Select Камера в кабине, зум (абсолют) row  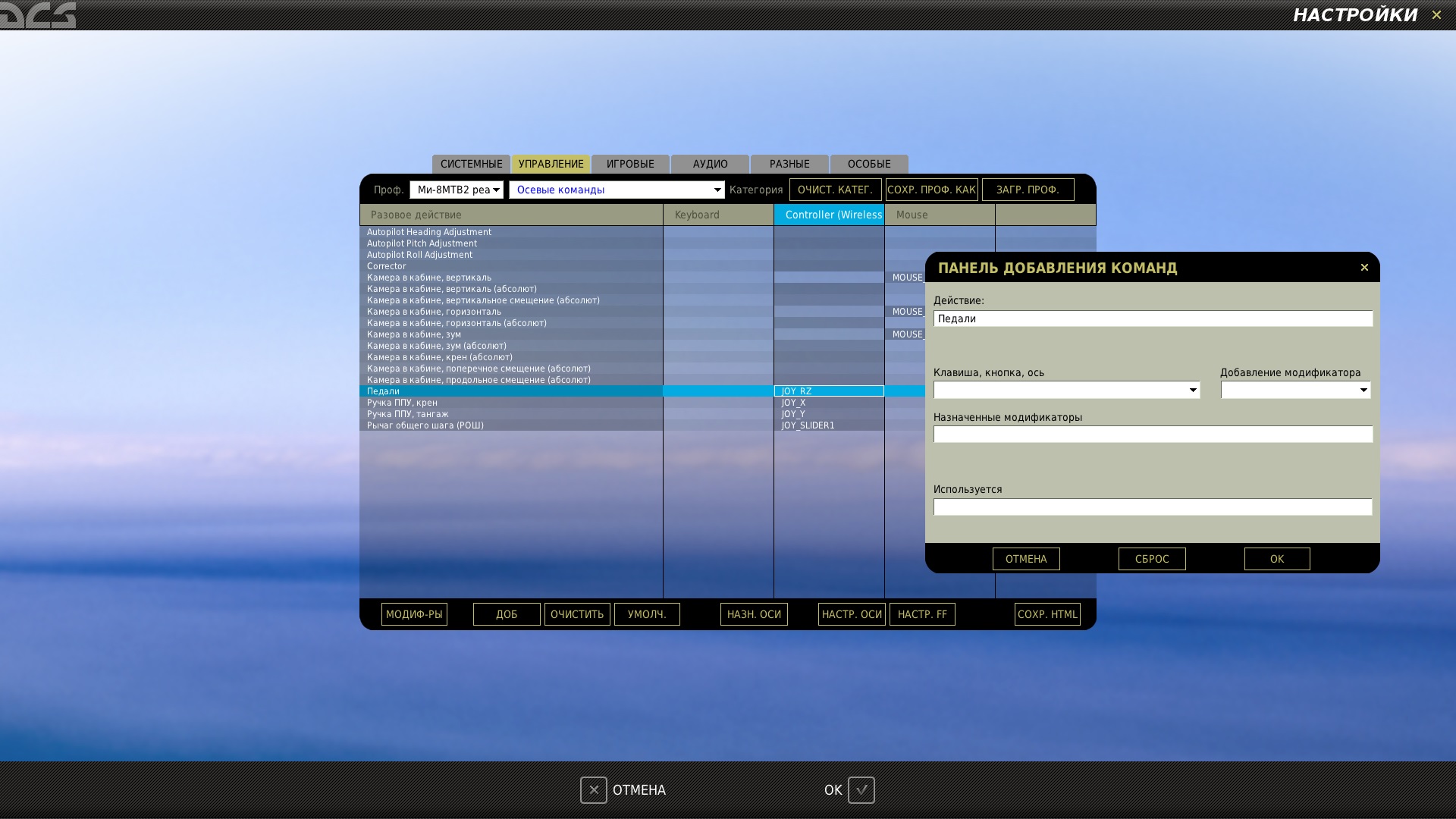(x=511, y=346)
